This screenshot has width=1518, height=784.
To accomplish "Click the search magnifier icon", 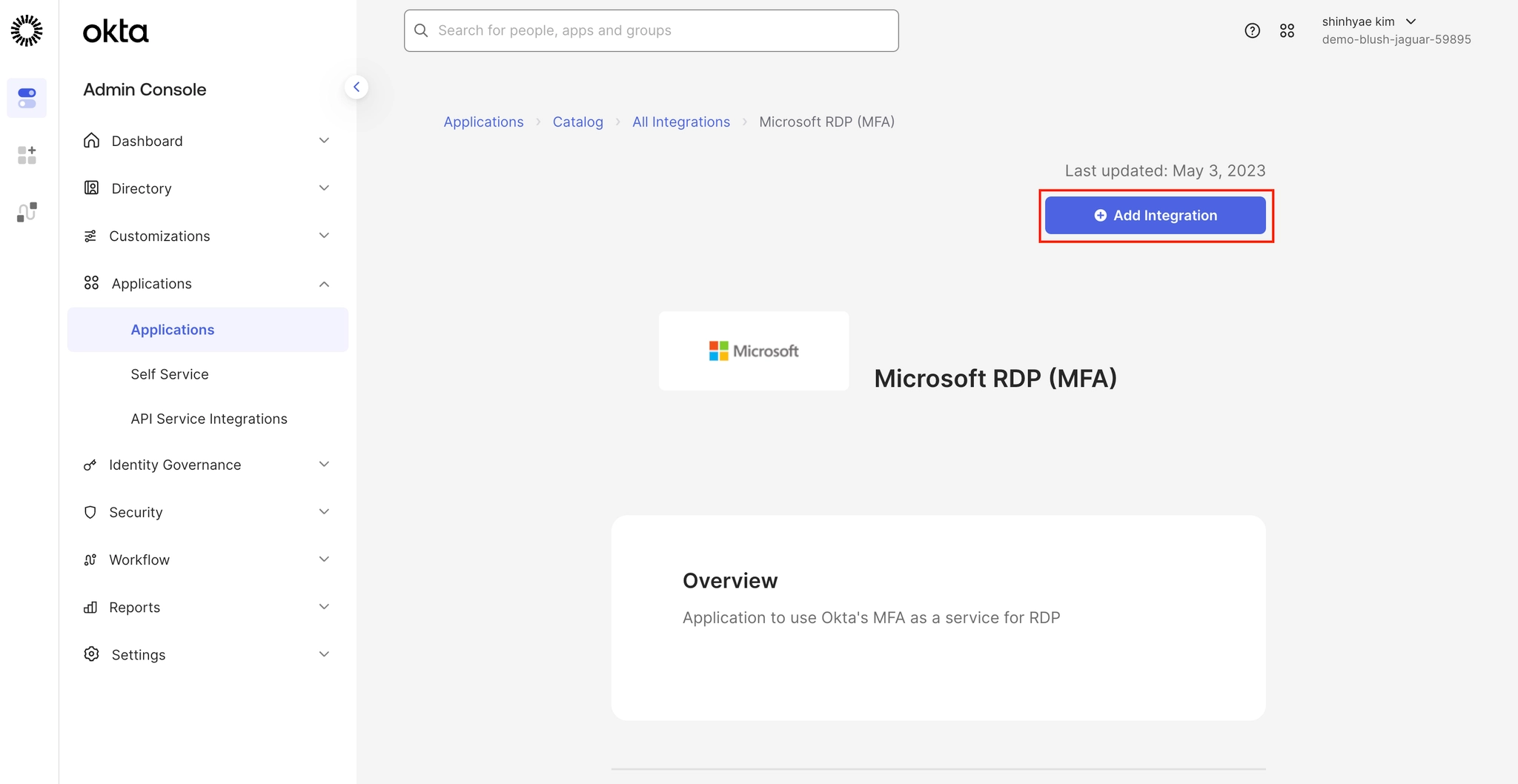I will pos(421,30).
